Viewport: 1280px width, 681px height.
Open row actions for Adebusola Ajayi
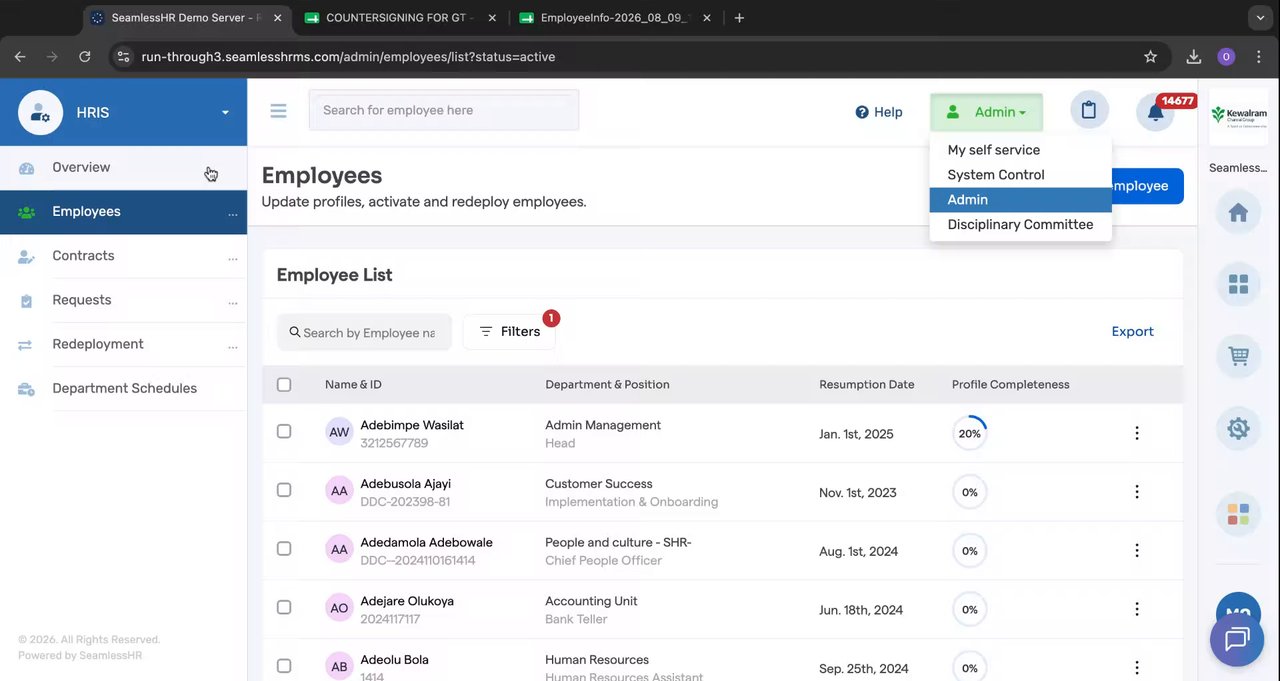point(1137,492)
